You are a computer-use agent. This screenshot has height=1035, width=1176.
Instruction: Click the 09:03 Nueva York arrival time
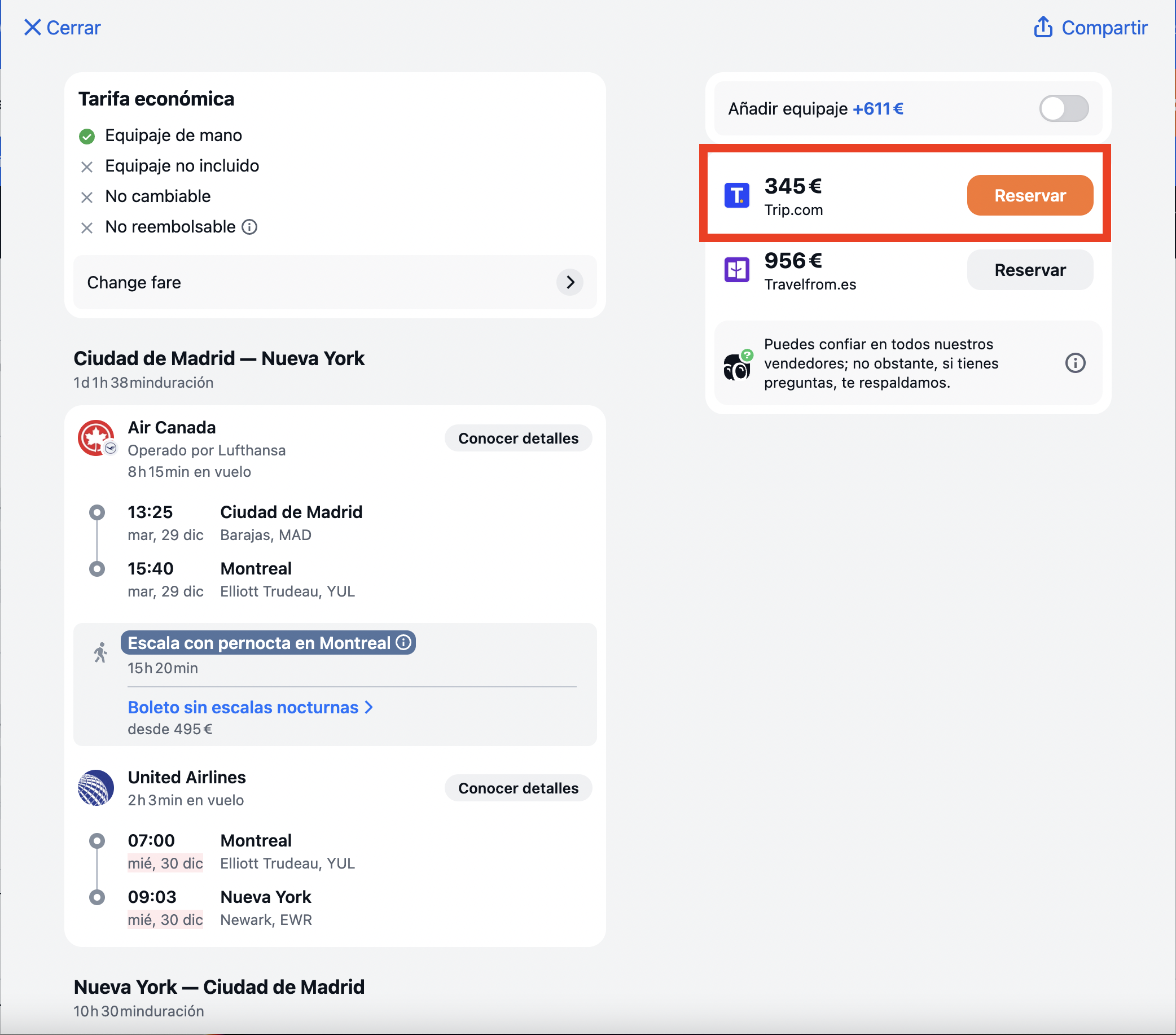(x=152, y=897)
